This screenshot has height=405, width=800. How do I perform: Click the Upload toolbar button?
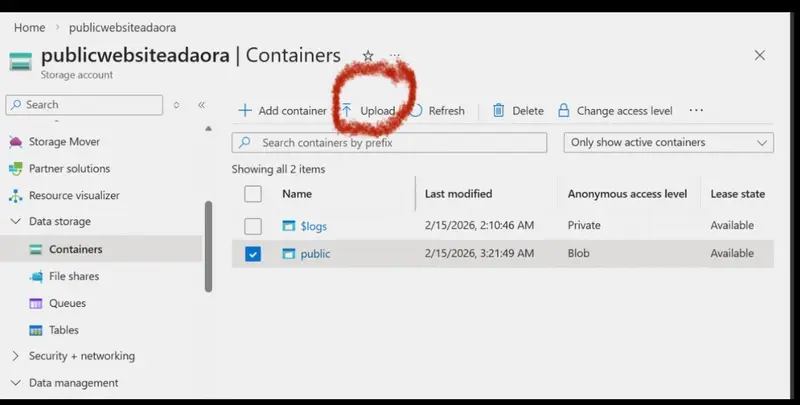tap(368, 111)
